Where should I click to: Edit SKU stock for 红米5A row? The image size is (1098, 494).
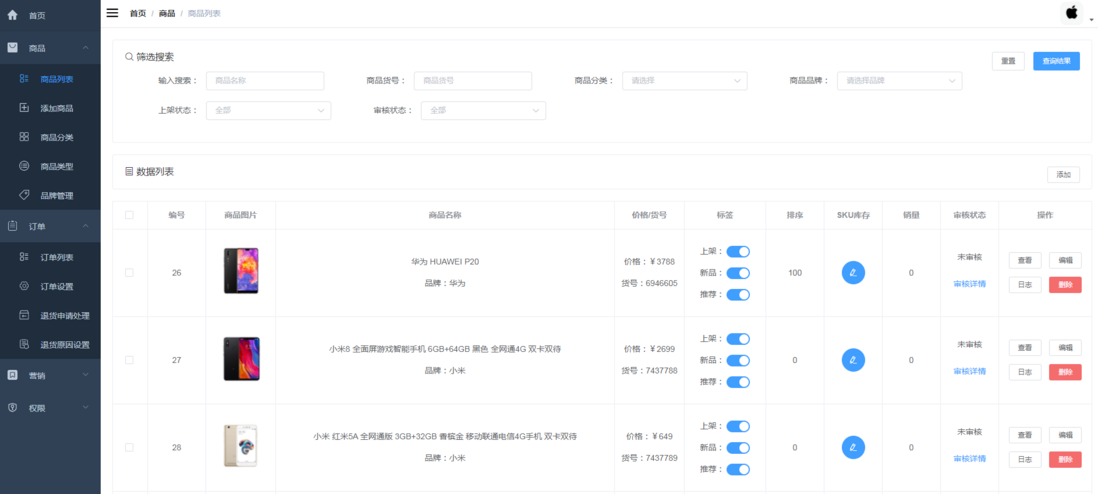click(853, 447)
